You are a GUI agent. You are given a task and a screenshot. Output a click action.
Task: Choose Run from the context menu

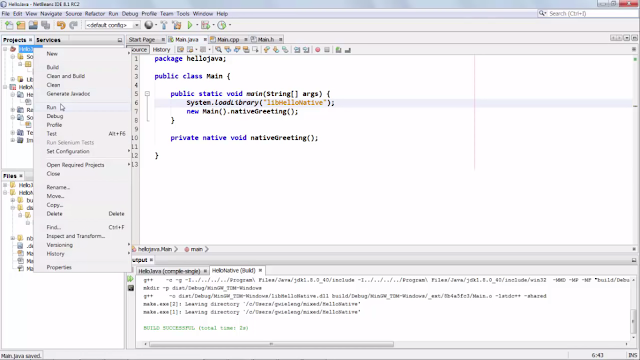click(82, 107)
